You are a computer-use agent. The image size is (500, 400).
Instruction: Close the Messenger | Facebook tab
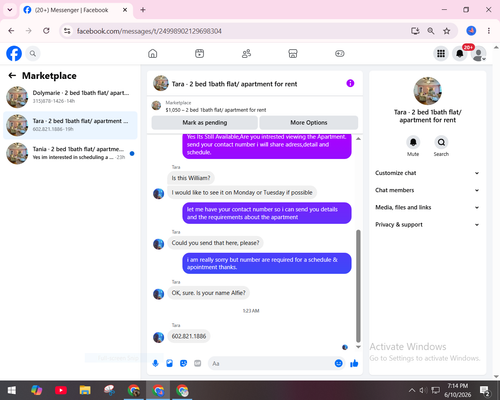[125, 10]
